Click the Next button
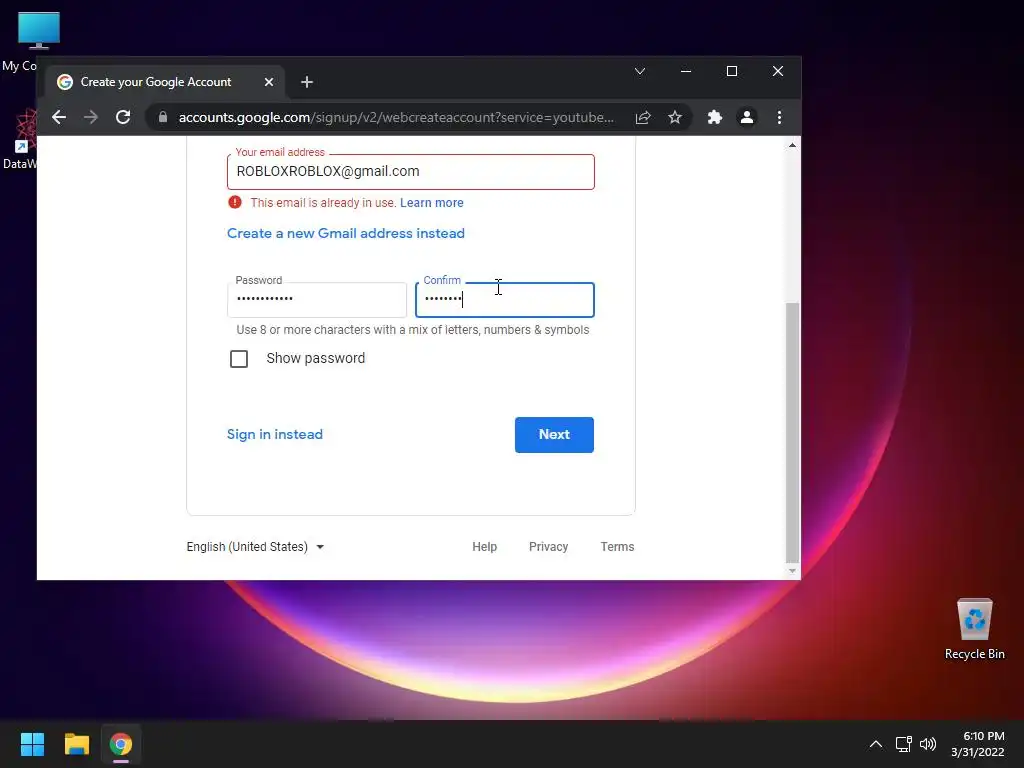The image size is (1024, 768). click(x=554, y=435)
